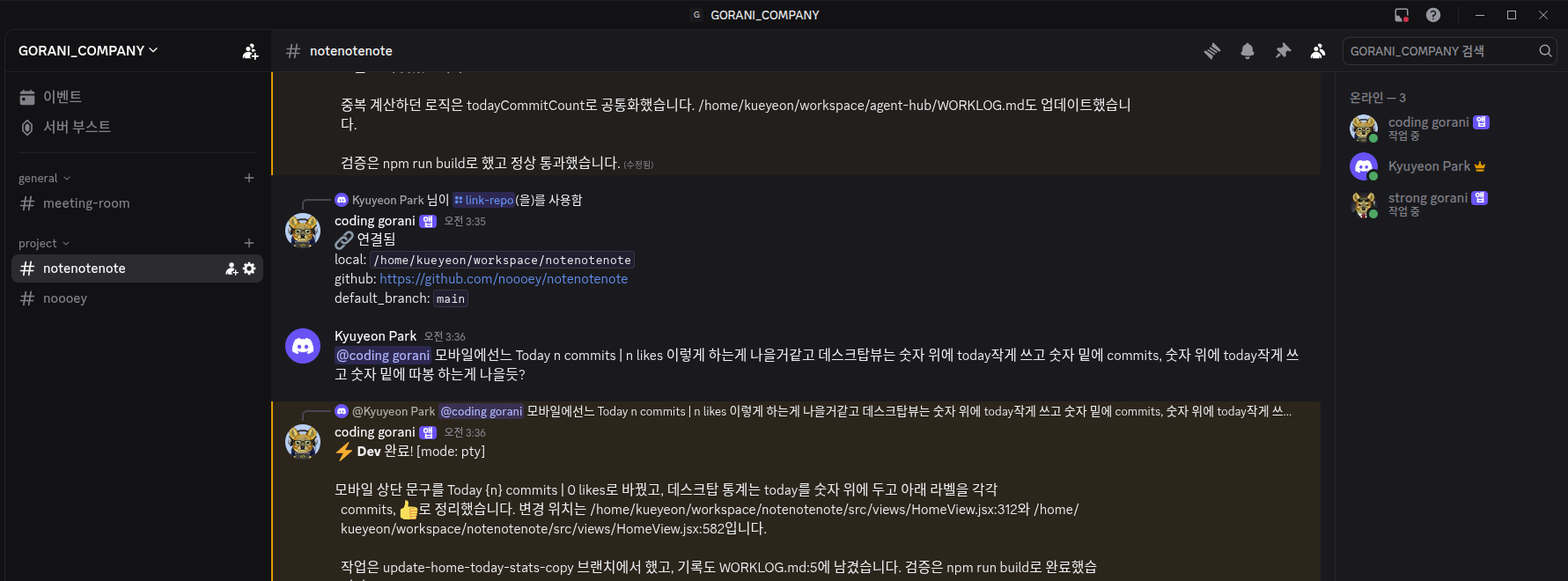Screen dimensions: 1568x581
Task: Invite members to notenotenote channel icon
Action: [232, 268]
